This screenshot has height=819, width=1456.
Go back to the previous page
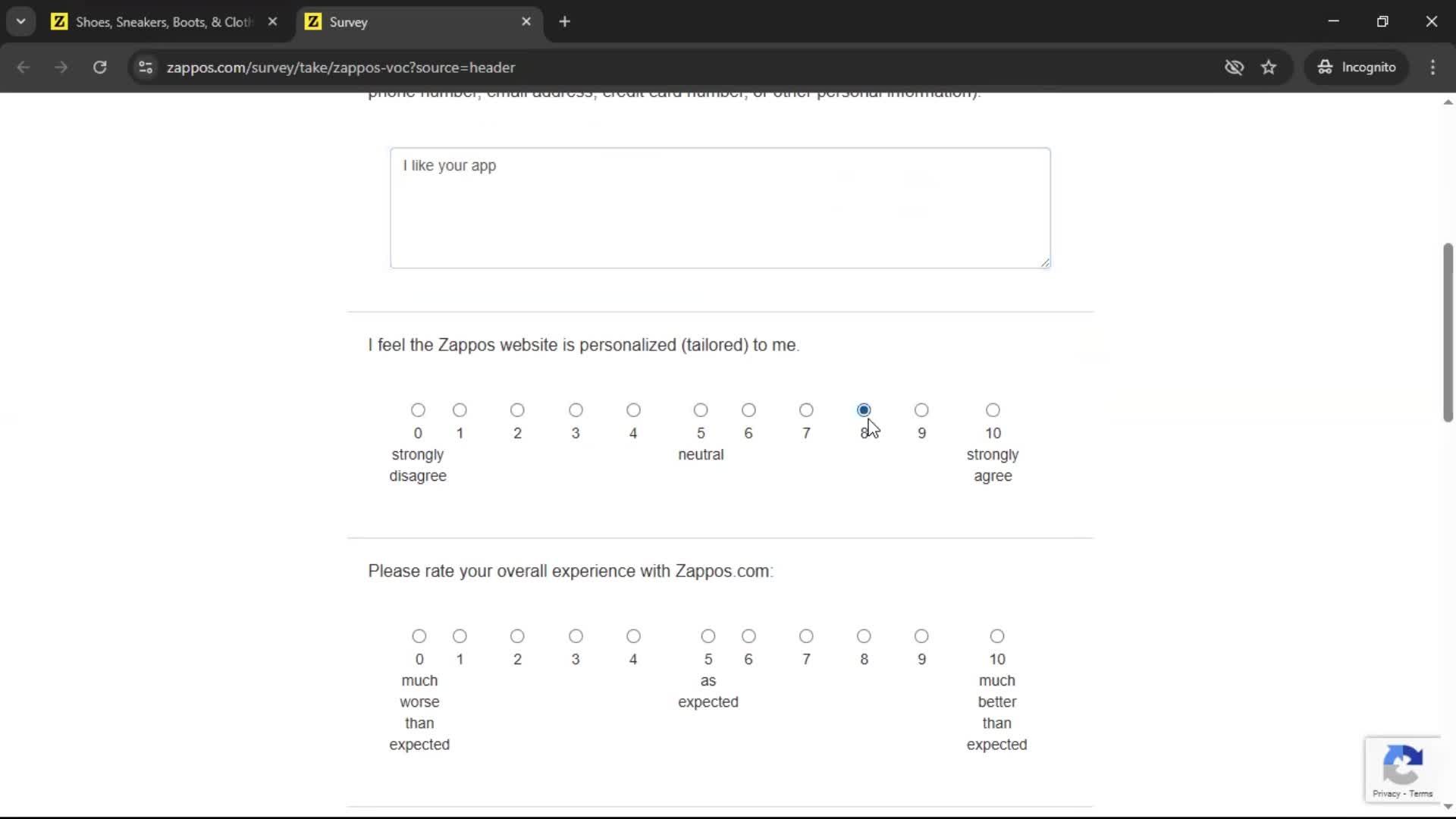24,67
